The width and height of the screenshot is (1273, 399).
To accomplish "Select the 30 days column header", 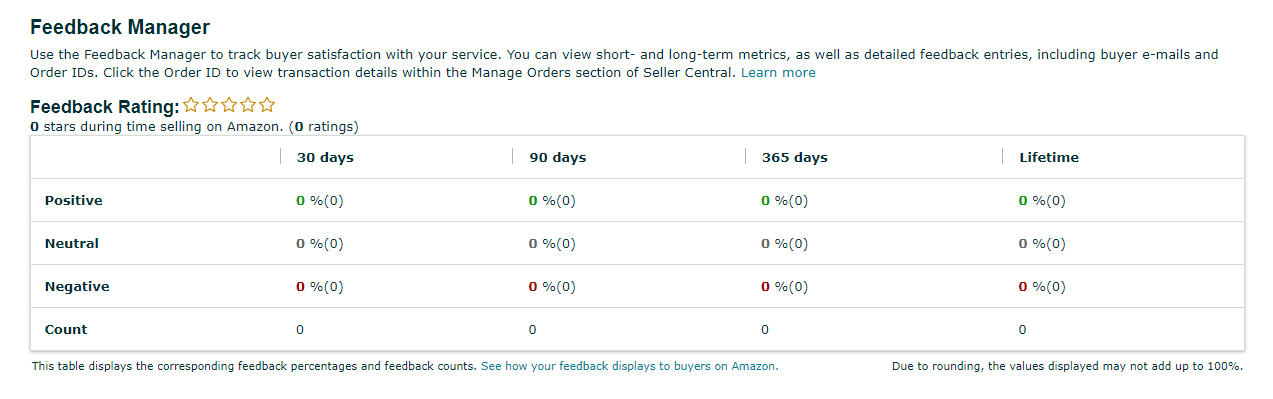I will click(x=325, y=157).
